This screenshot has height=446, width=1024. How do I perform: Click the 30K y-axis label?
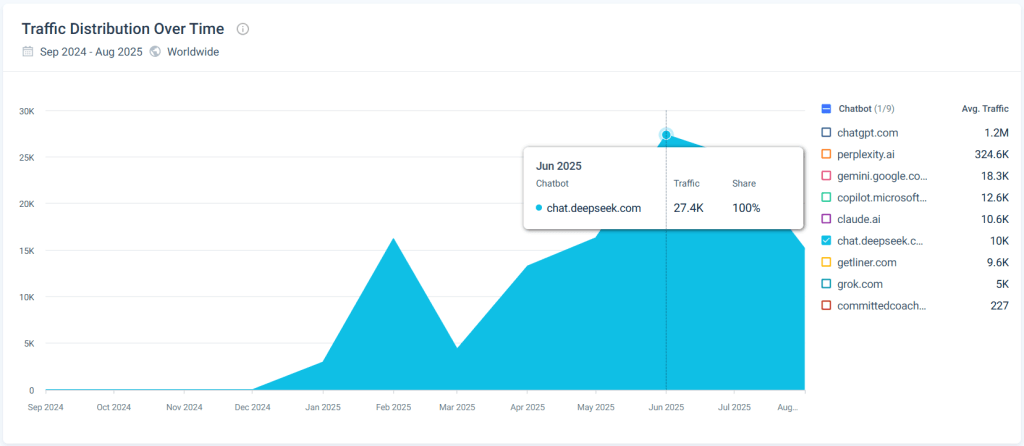click(27, 111)
